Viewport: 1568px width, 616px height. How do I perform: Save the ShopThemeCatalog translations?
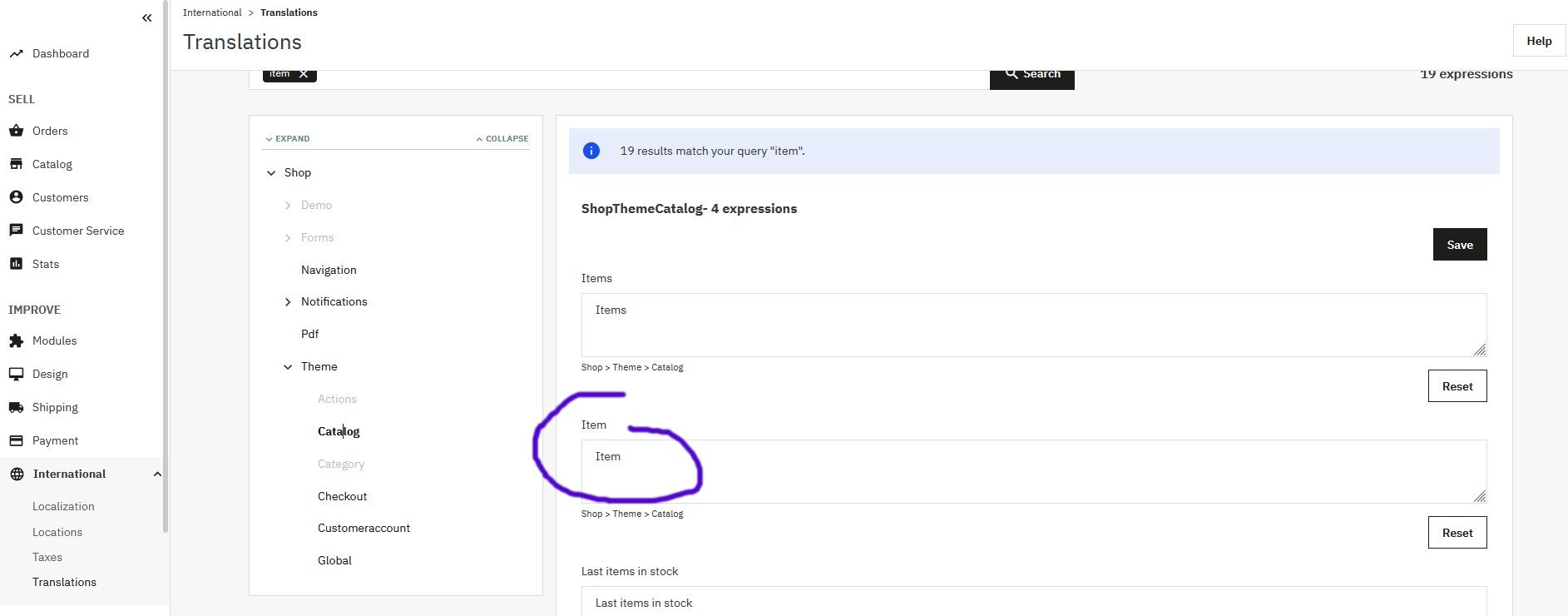pos(1460,244)
